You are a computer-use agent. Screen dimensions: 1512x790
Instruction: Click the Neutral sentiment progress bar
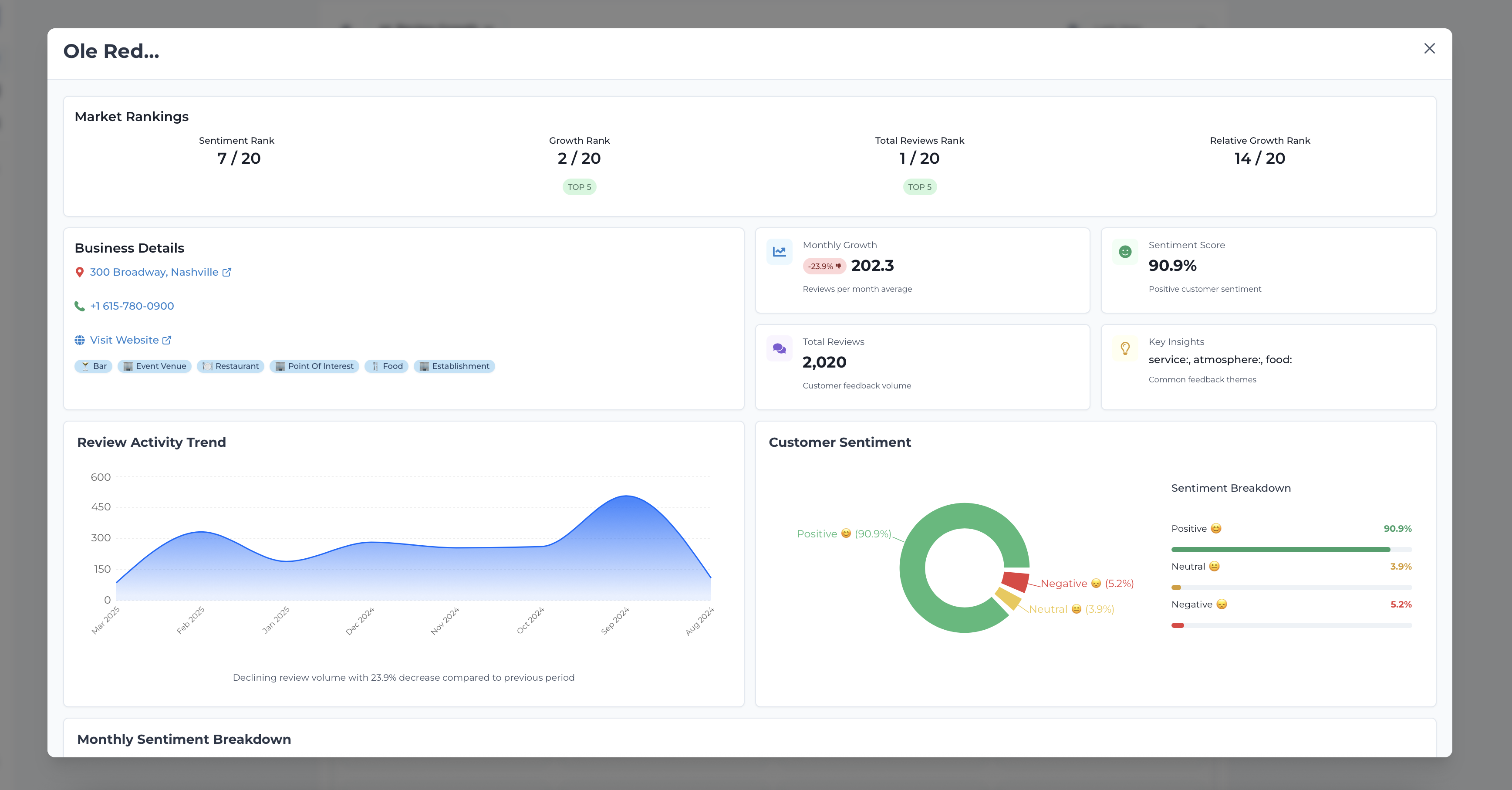pos(1291,587)
